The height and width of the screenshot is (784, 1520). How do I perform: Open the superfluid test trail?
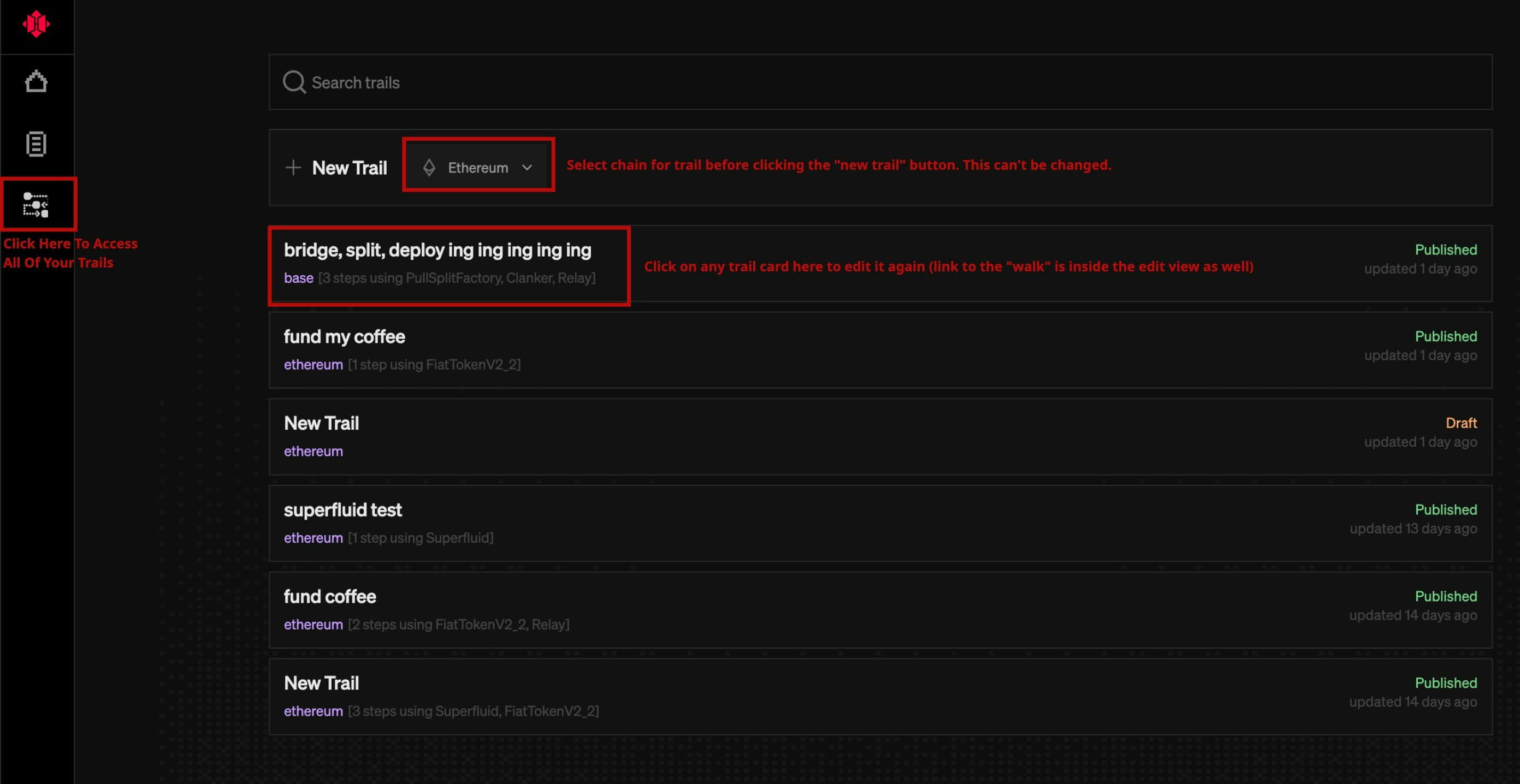(x=343, y=510)
